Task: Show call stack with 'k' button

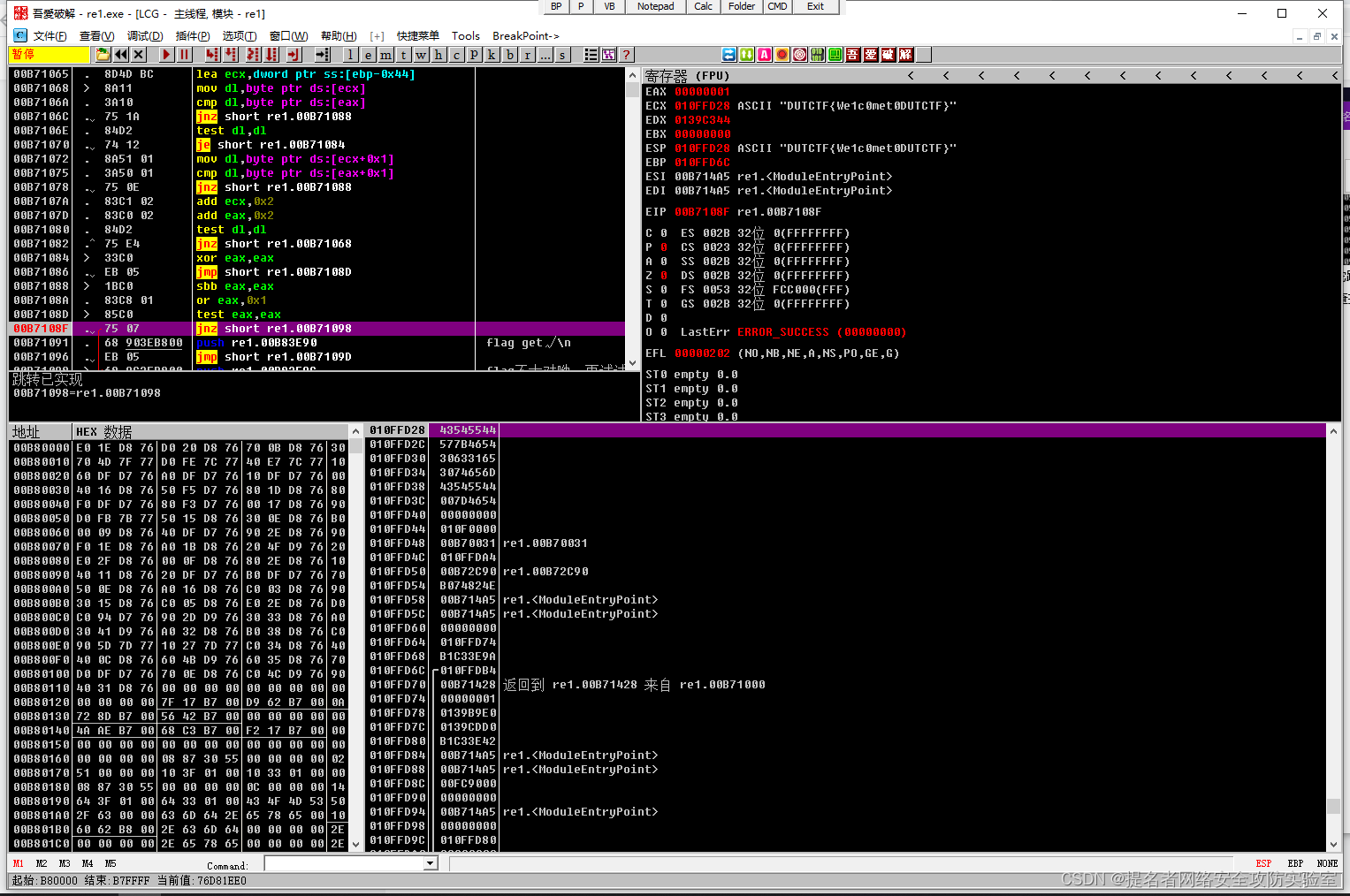Action: (492, 55)
